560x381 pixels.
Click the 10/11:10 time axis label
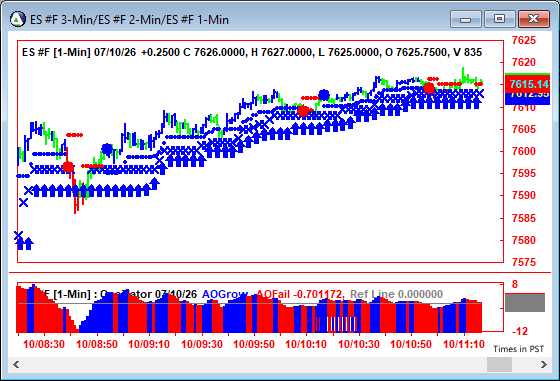[464, 344]
